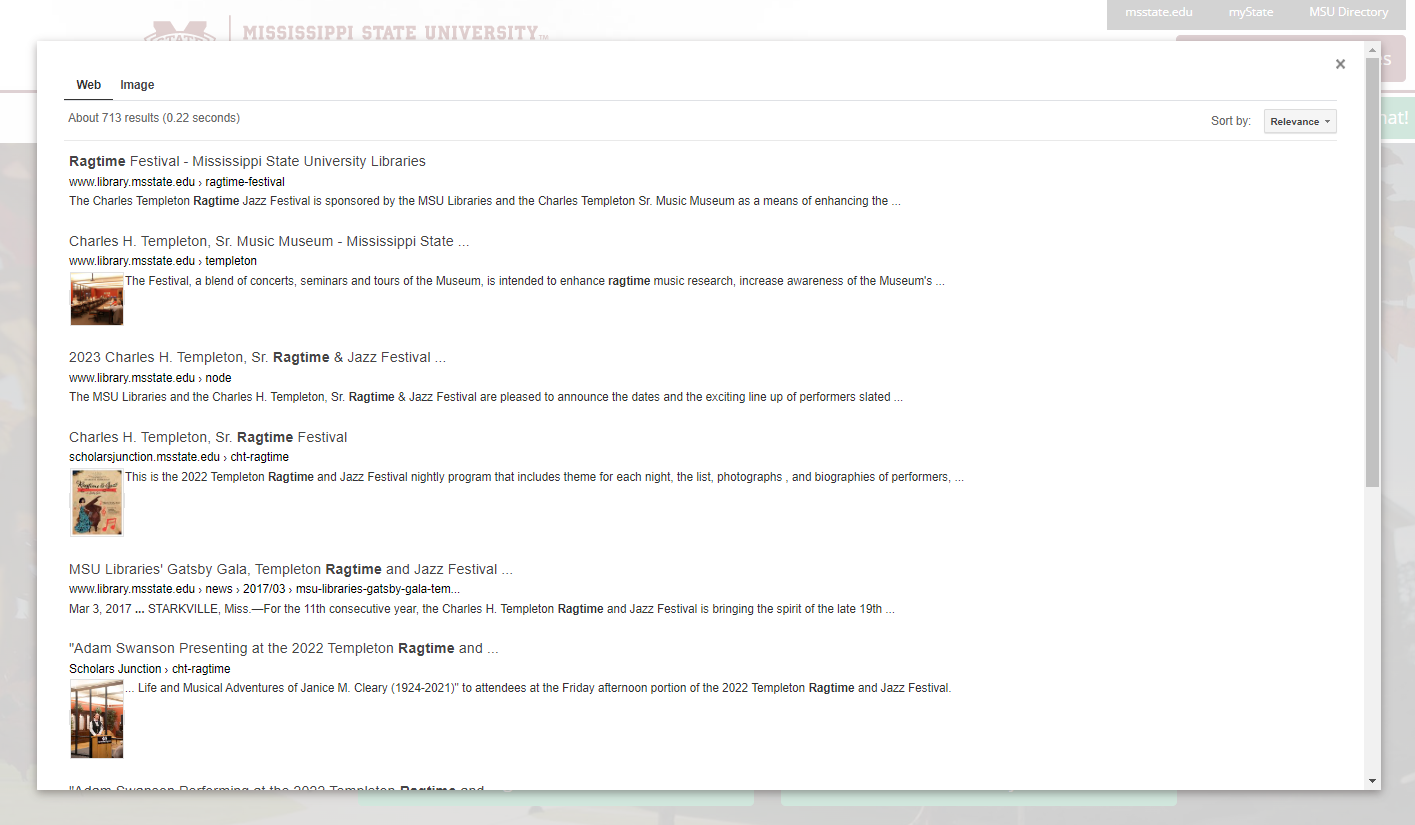Click the 'About 713 results' count text

154,118
